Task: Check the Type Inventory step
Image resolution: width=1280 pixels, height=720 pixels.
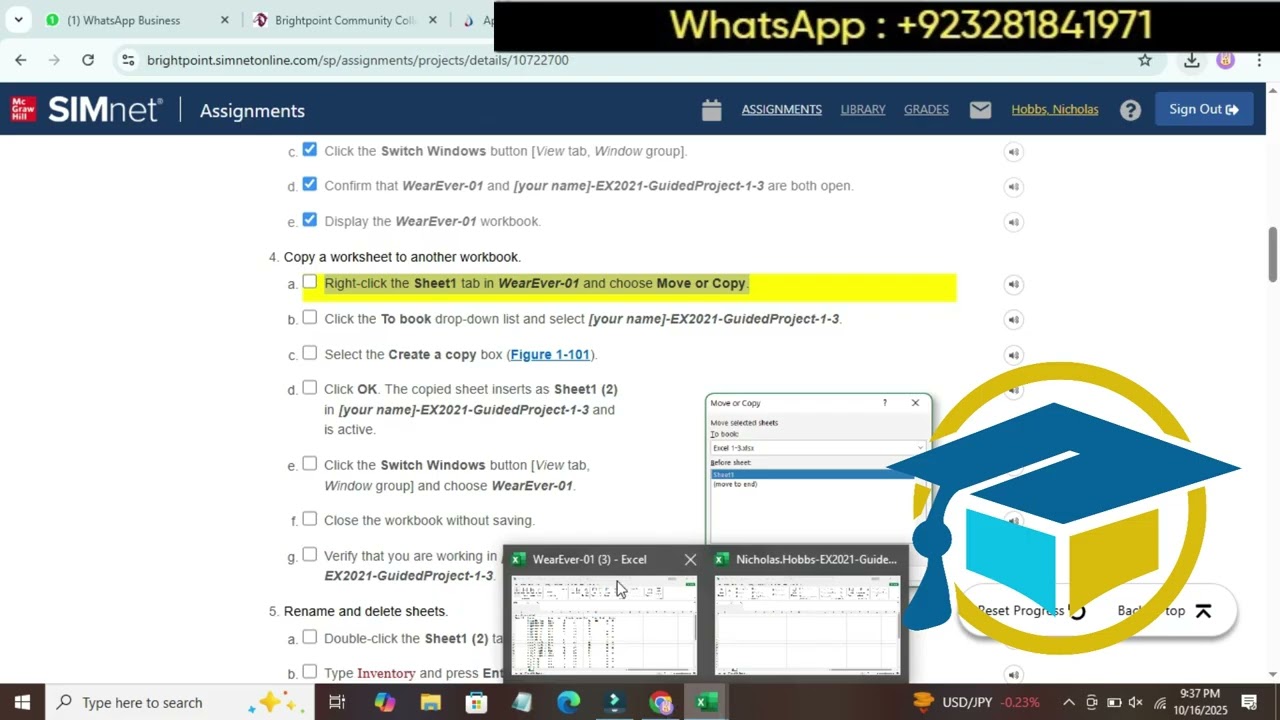Action: coord(309,672)
